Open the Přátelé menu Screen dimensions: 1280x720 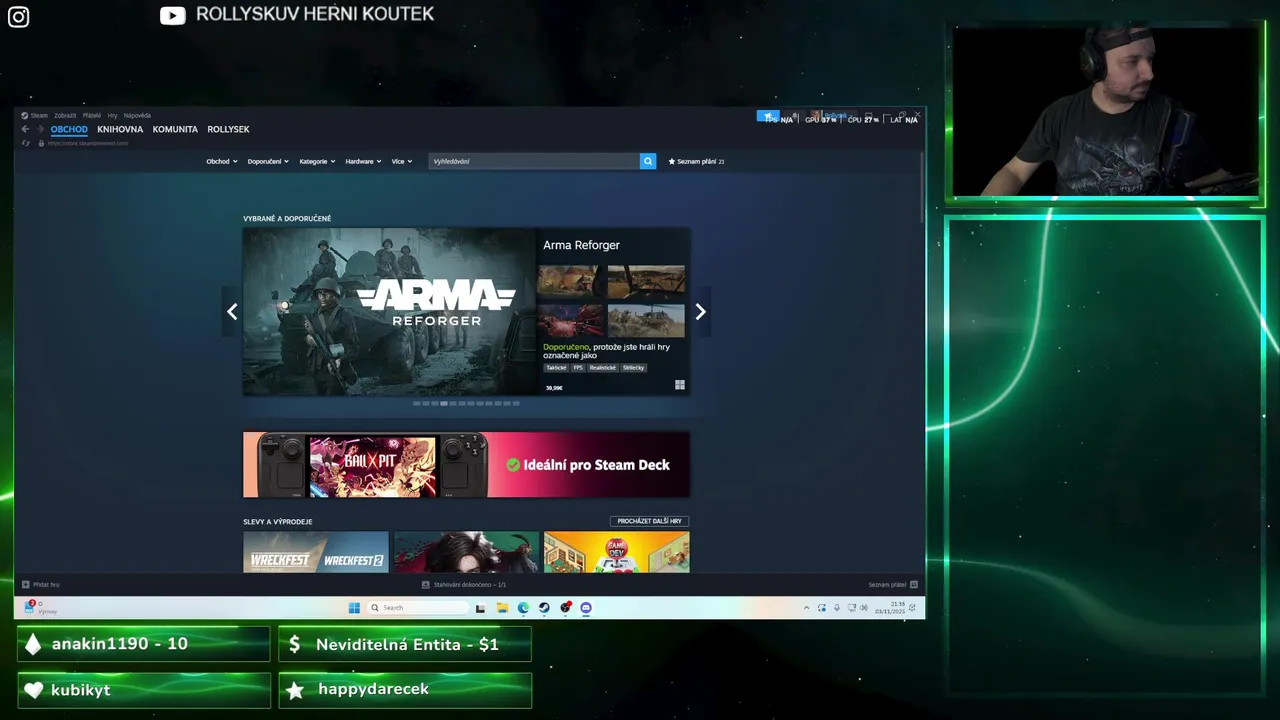(x=92, y=115)
